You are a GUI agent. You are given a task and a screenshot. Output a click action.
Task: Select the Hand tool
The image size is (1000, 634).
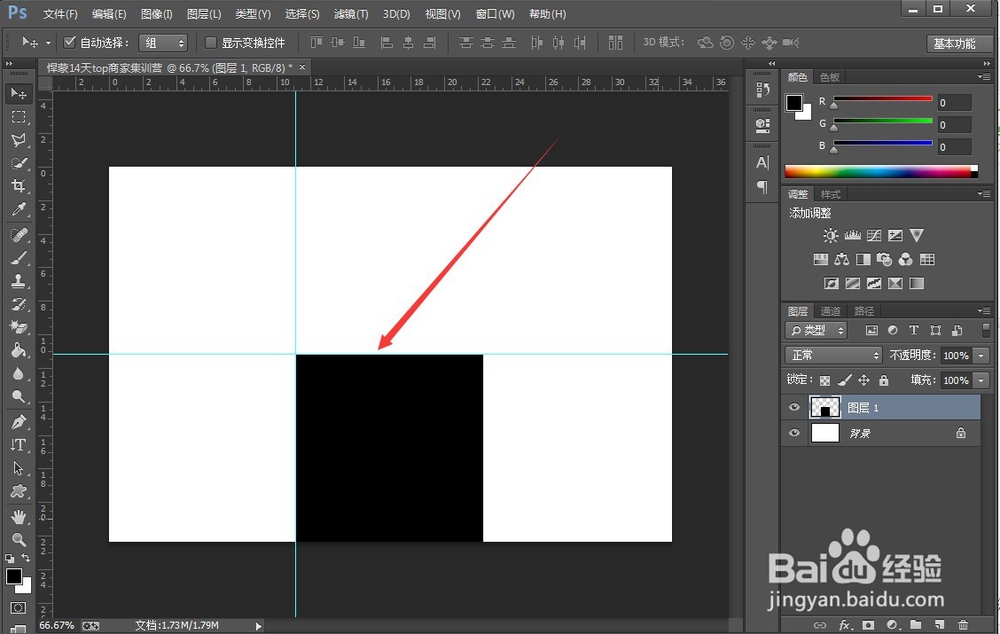point(18,517)
